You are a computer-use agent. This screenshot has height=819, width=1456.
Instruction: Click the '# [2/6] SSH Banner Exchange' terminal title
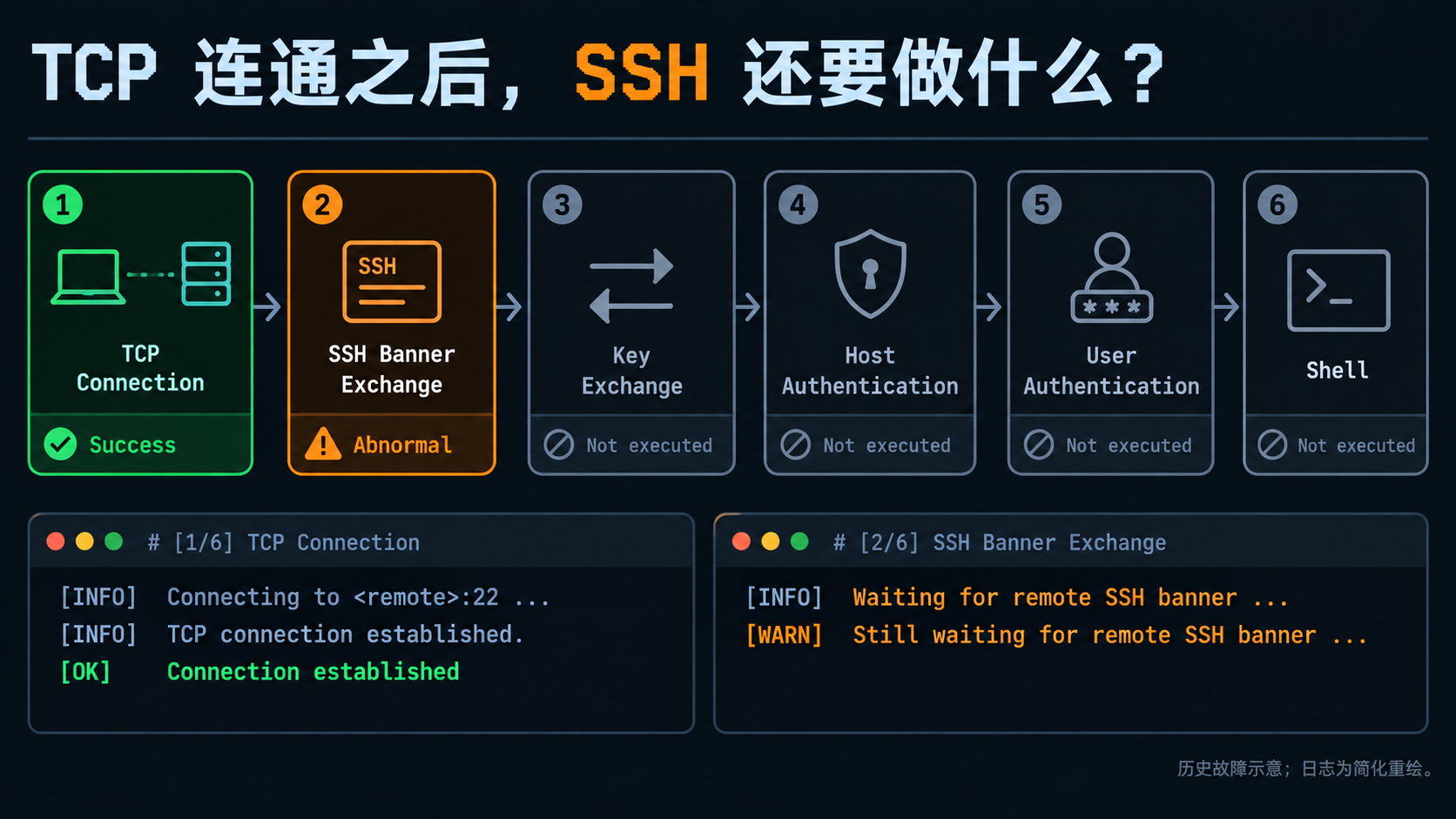1000,542
